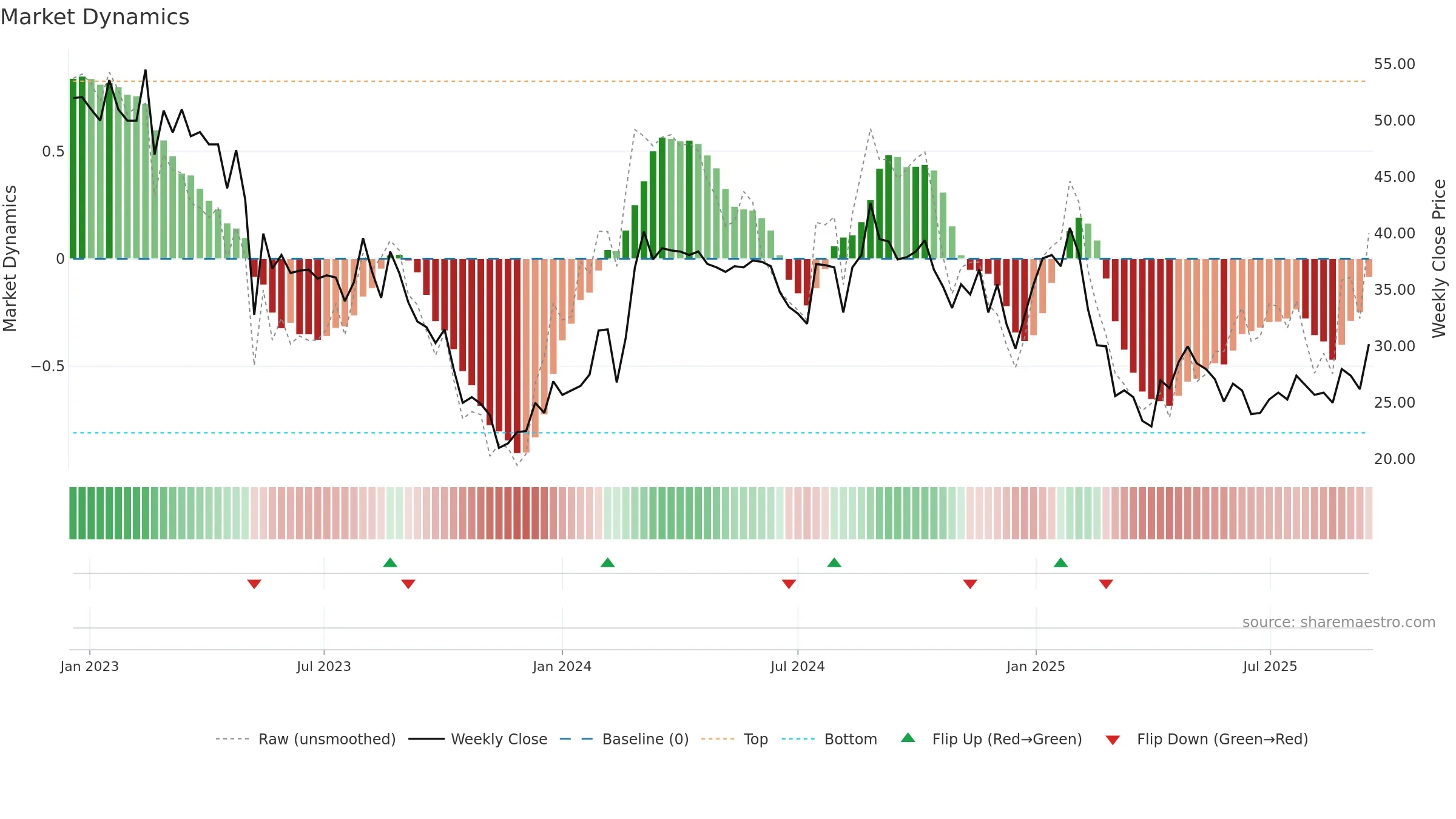The height and width of the screenshot is (819, 1456).
Task: Click the Jan 2025 axis label
Action: 1036,666
